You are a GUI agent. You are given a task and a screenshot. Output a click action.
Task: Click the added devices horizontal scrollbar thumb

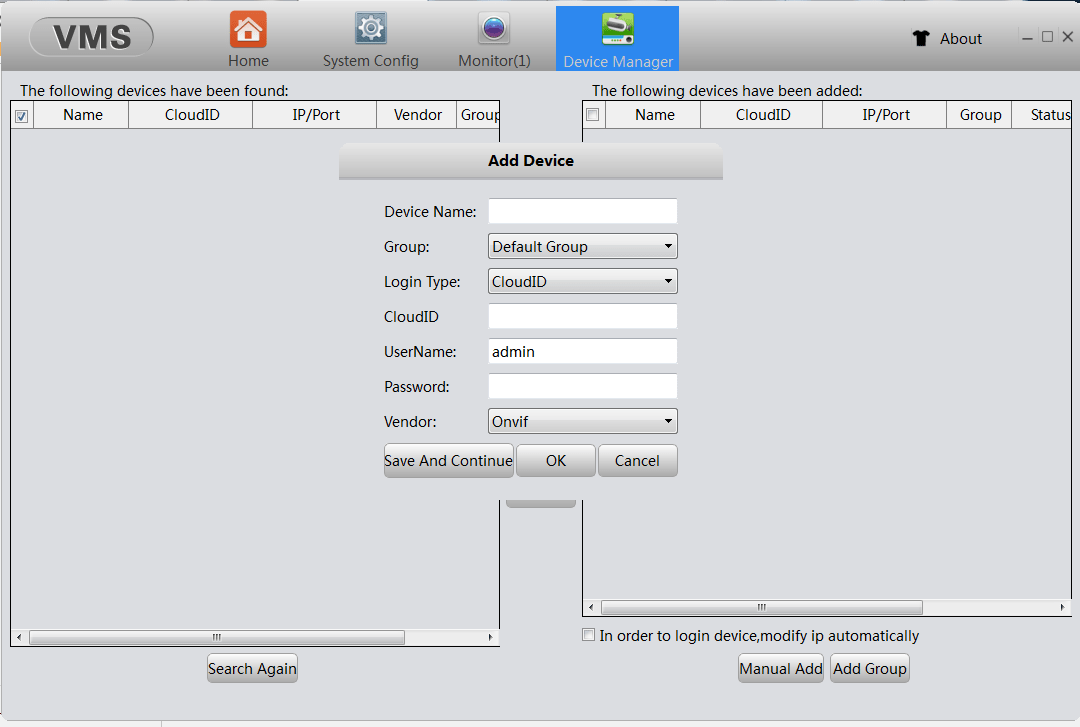761,607
